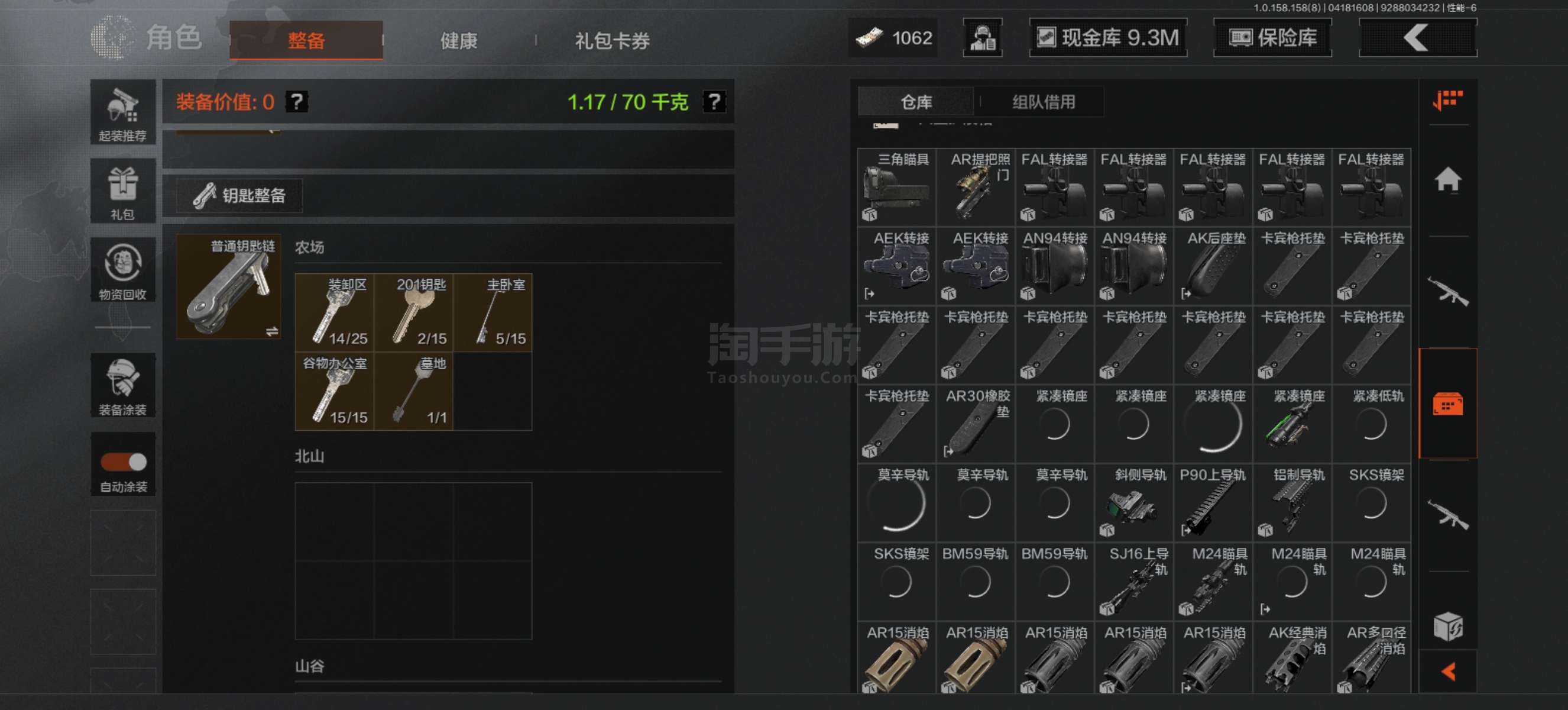Open the 礼包 gift box icon

click(x=123, y=191)
